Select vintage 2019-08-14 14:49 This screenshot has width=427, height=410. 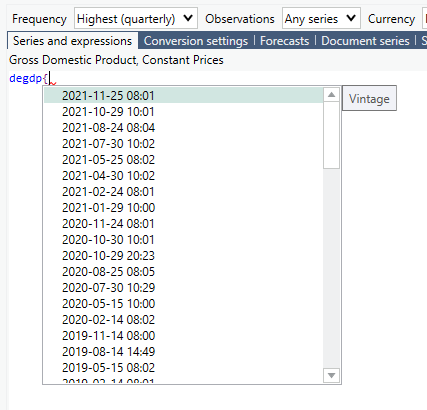pos(184,352)
